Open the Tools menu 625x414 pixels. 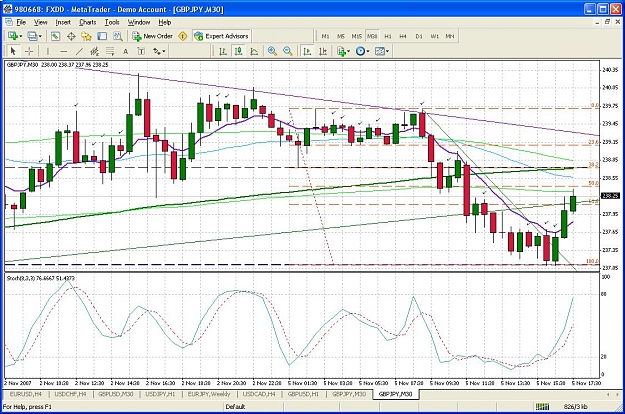112,22
